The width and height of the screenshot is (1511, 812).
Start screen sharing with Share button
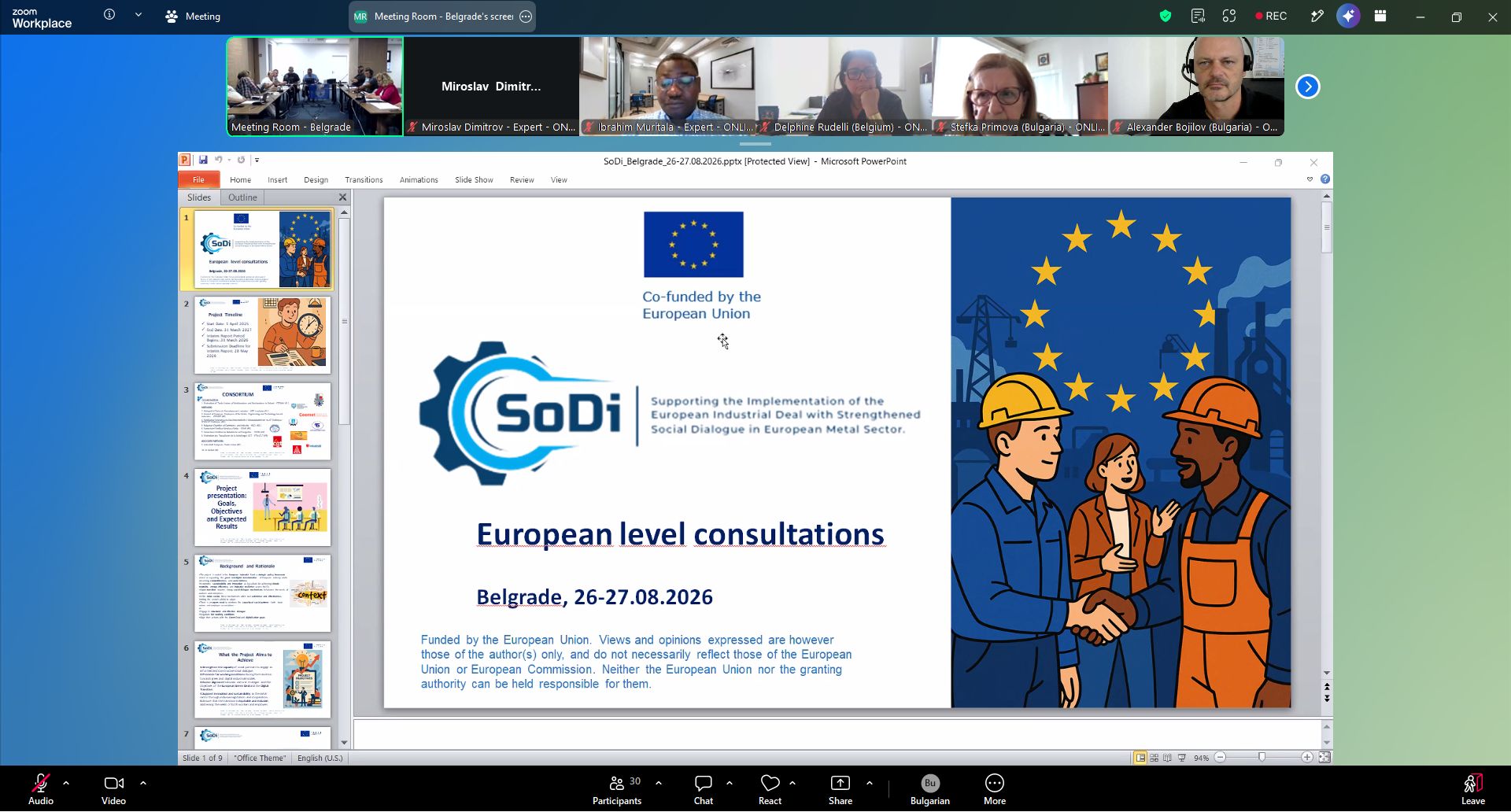coord(840,789)
